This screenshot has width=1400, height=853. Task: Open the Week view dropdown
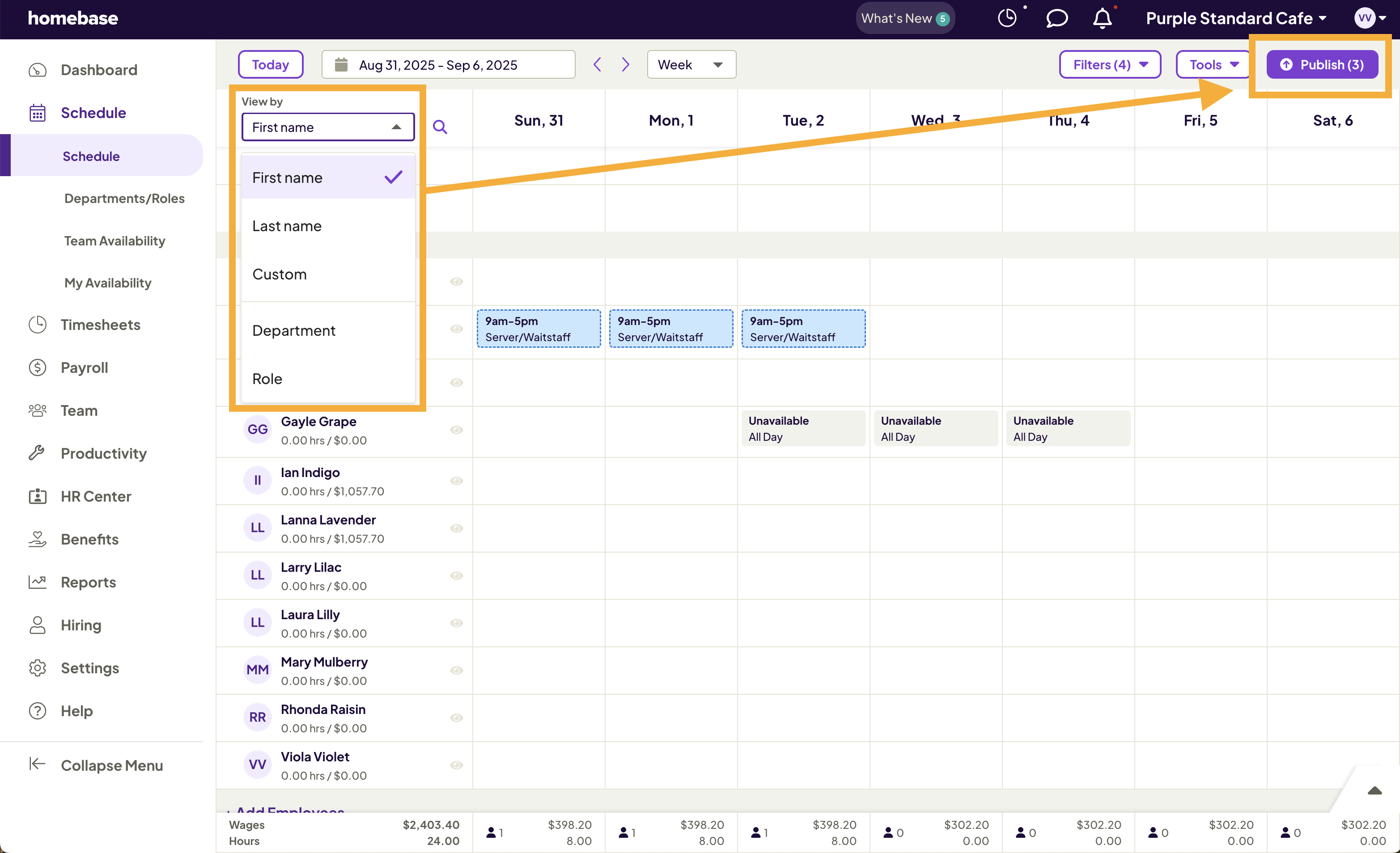pyautogui.click(x=691, y=64)
